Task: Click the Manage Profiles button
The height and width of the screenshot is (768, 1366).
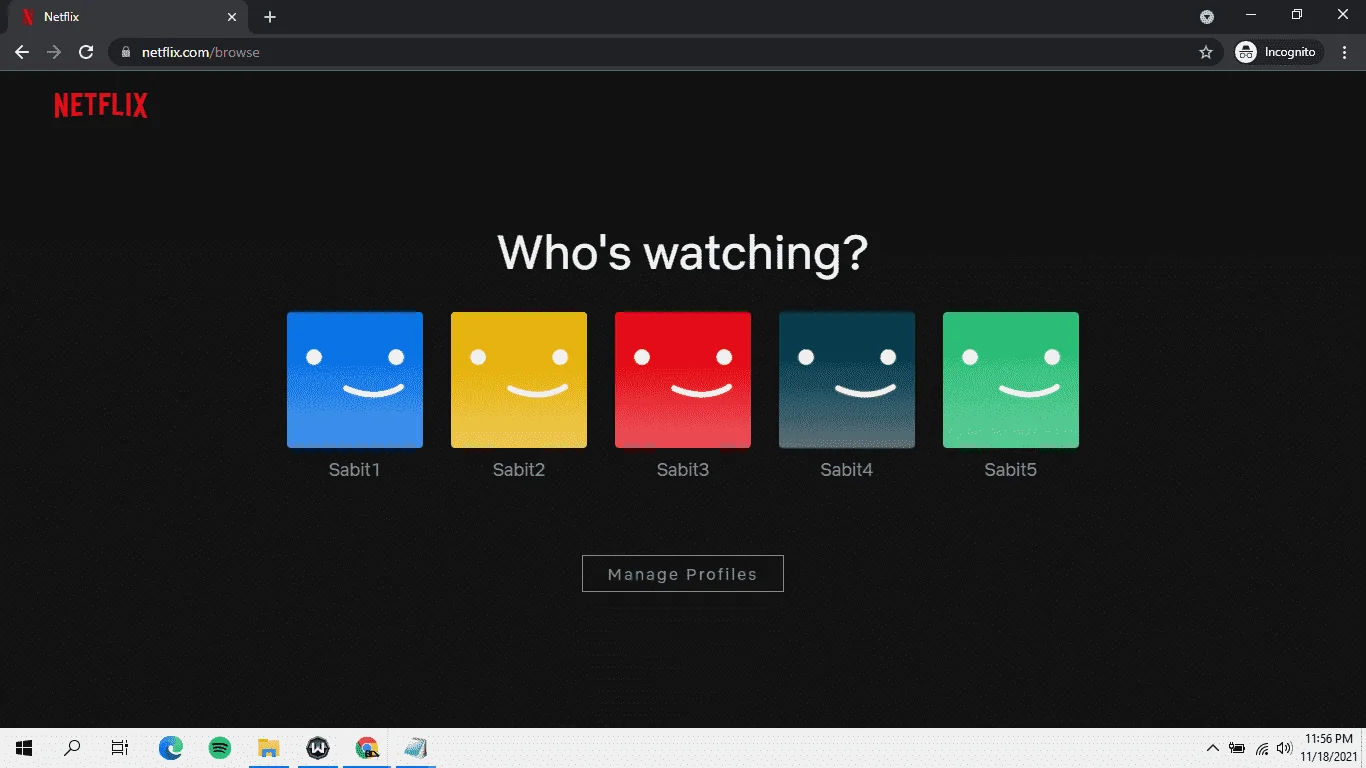Action: 683,574
